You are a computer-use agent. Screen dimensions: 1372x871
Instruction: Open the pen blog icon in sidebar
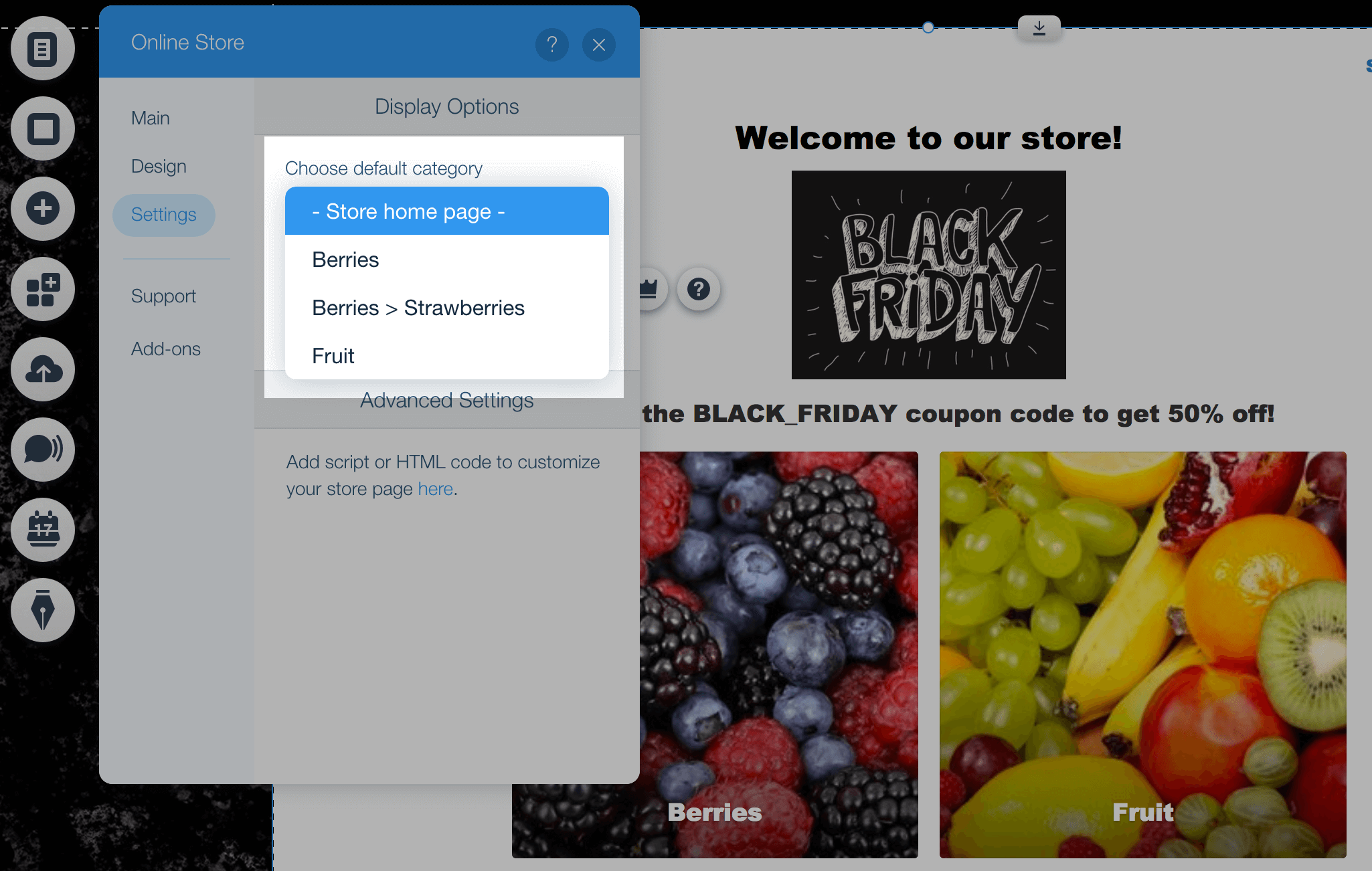point(43,610)
